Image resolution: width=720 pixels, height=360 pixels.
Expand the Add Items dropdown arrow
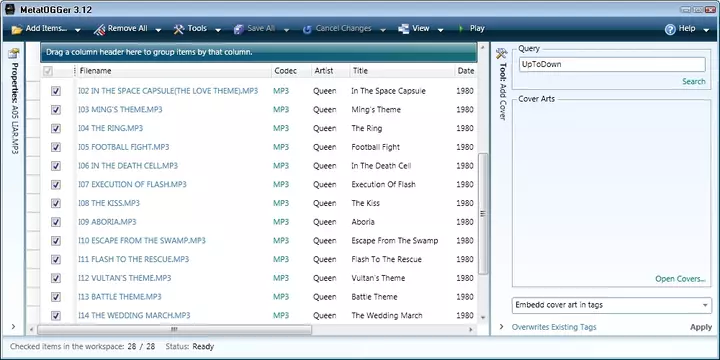(x=78, y=31)
